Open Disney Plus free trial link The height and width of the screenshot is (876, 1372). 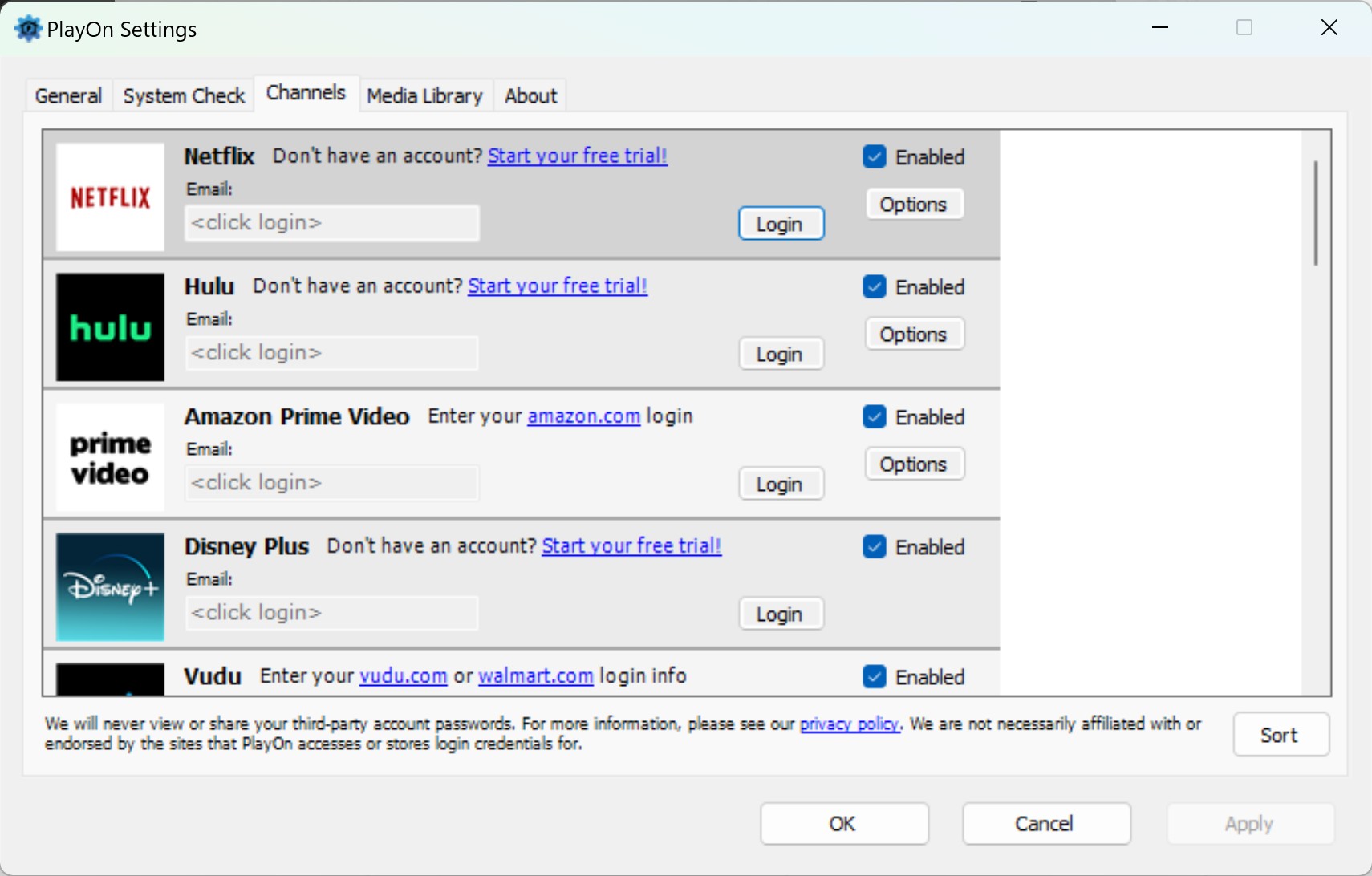pyautogui.click(x=631, y=545)
